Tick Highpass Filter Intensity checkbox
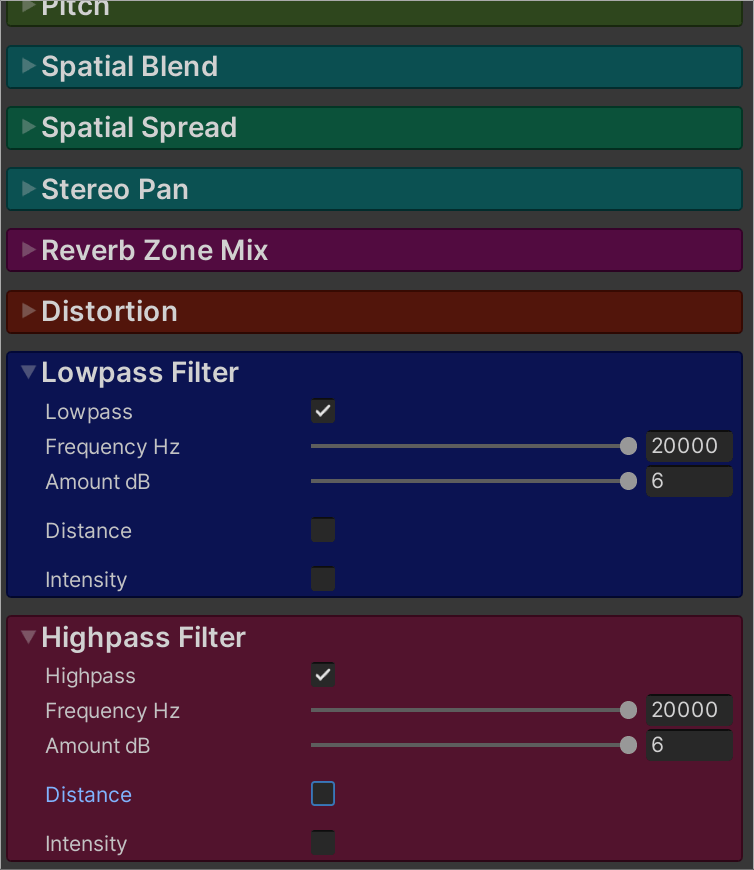This screenshot has height=870, width=754. click(x=323, y=843)
